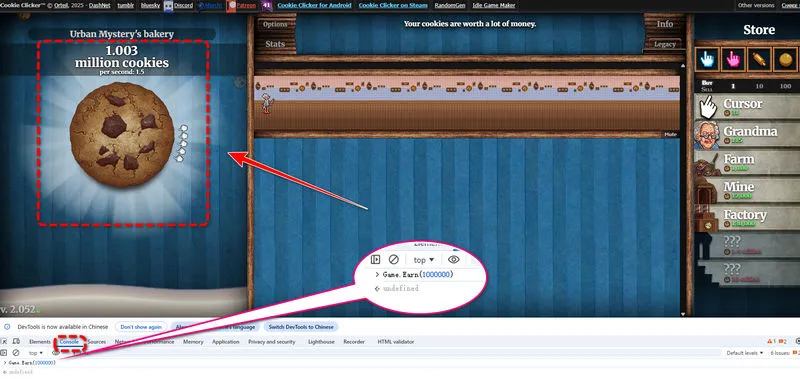This screenshot has width=800, height=379.
Task: Click the scroll-up arrow of buildings panel
Action: click(x=683, y=66)
